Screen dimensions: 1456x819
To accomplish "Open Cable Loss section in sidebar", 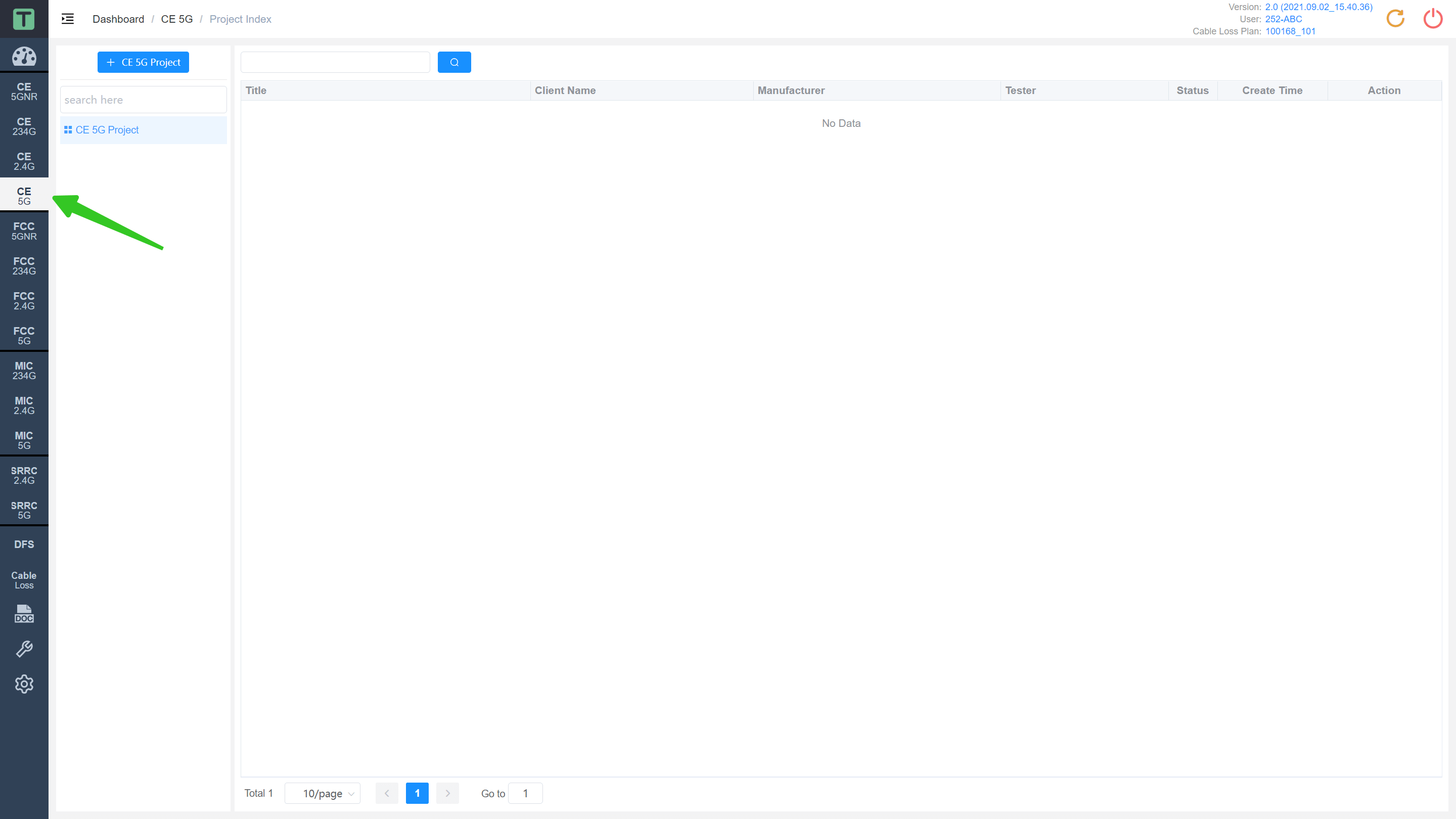I will pyautogui.click(x=24, y=580).
